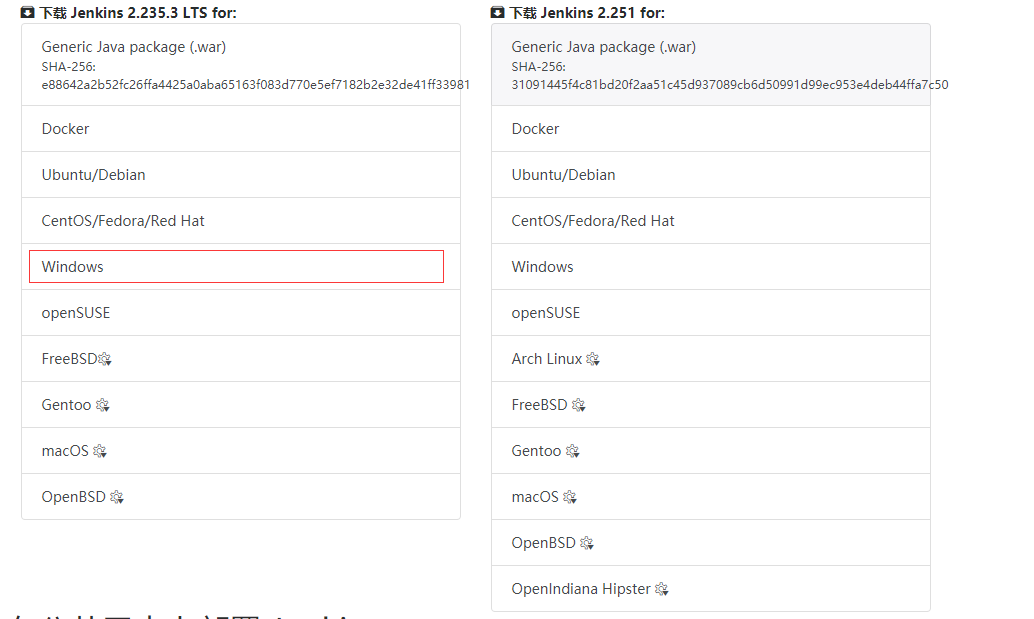This screenshot has width=1034, height=619.
Task: Click the heading 下载 Jenkins 2.251 for:
Action: (x=587, y=13)
